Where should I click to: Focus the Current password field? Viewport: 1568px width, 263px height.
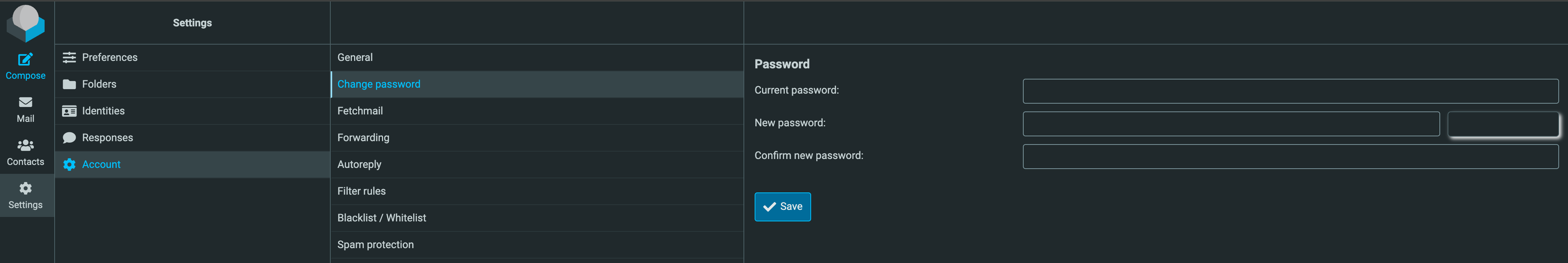(x=1290, y=91)
